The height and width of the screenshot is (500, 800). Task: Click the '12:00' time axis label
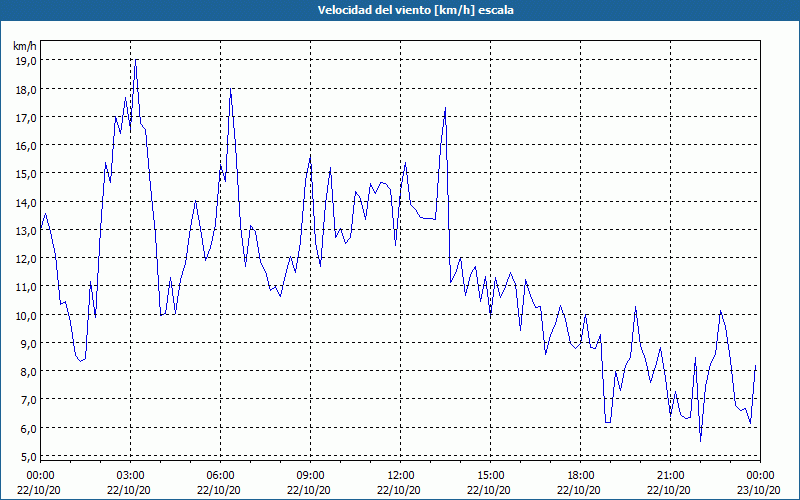pos(401,476)
